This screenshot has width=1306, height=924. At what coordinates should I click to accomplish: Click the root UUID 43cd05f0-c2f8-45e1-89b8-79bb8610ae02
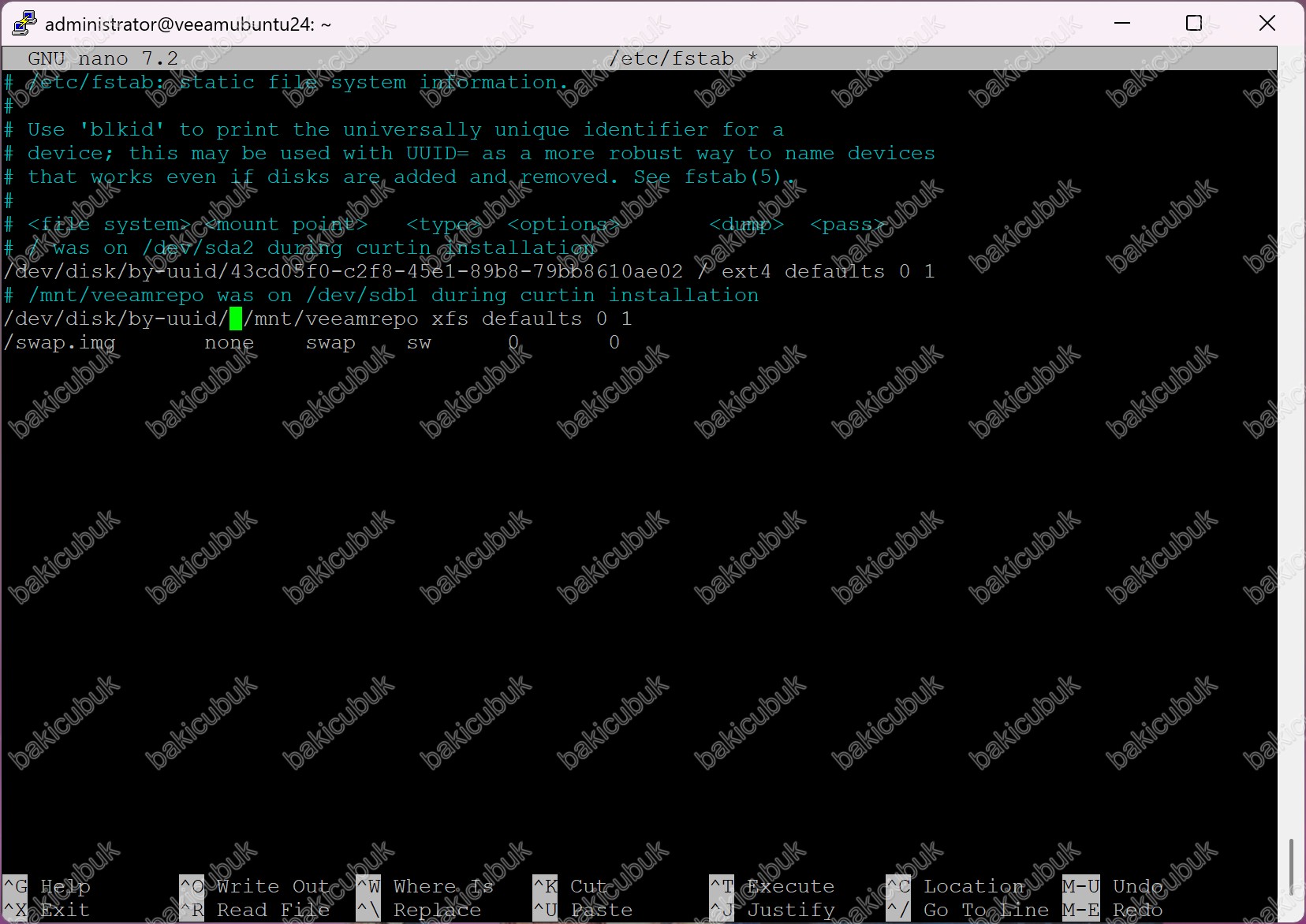coord(457,271)
